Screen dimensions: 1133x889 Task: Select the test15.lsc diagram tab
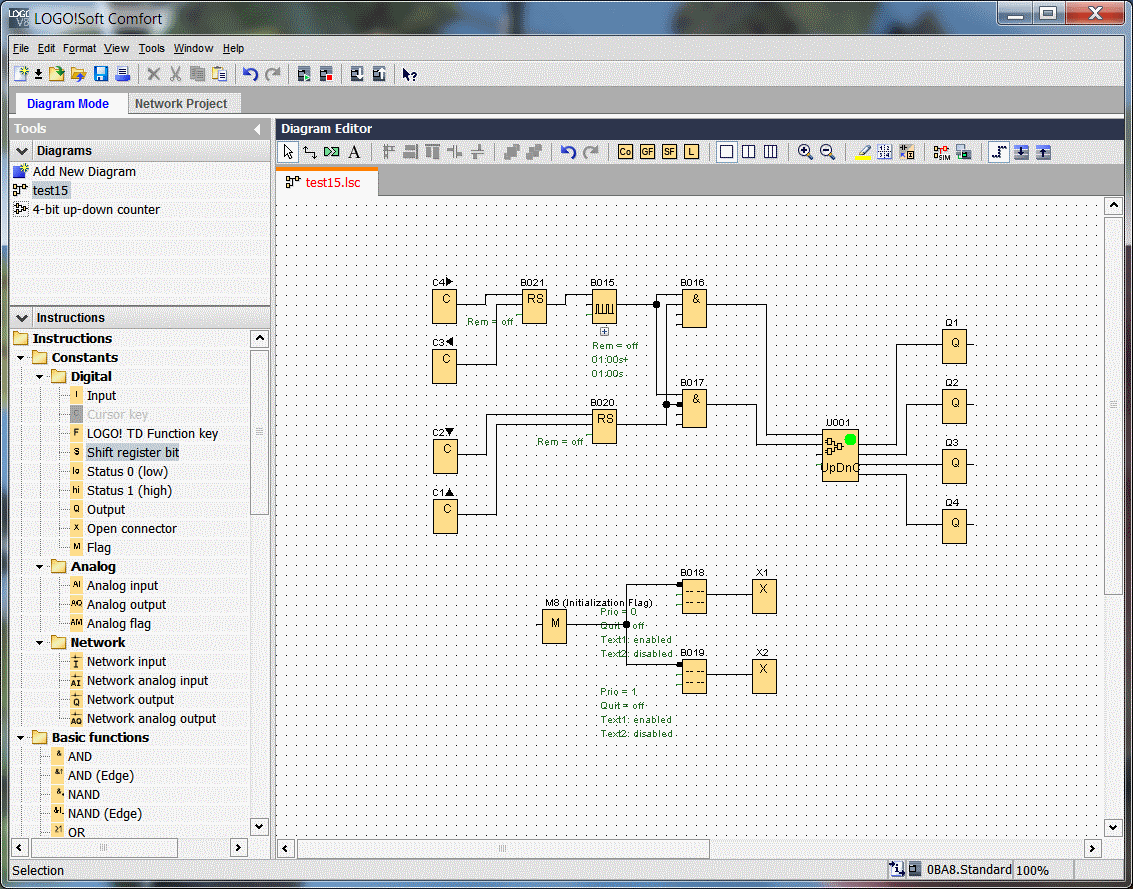click(x=327, y=182)
